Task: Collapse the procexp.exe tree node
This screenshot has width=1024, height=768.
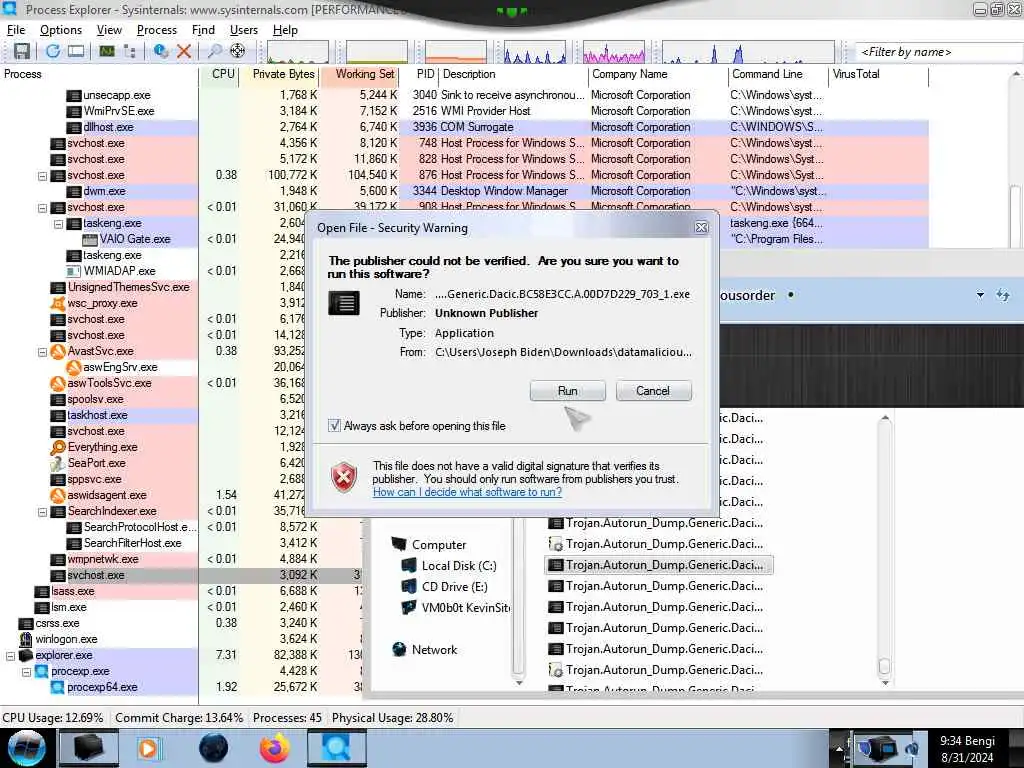Action: [x=26, y=671]
